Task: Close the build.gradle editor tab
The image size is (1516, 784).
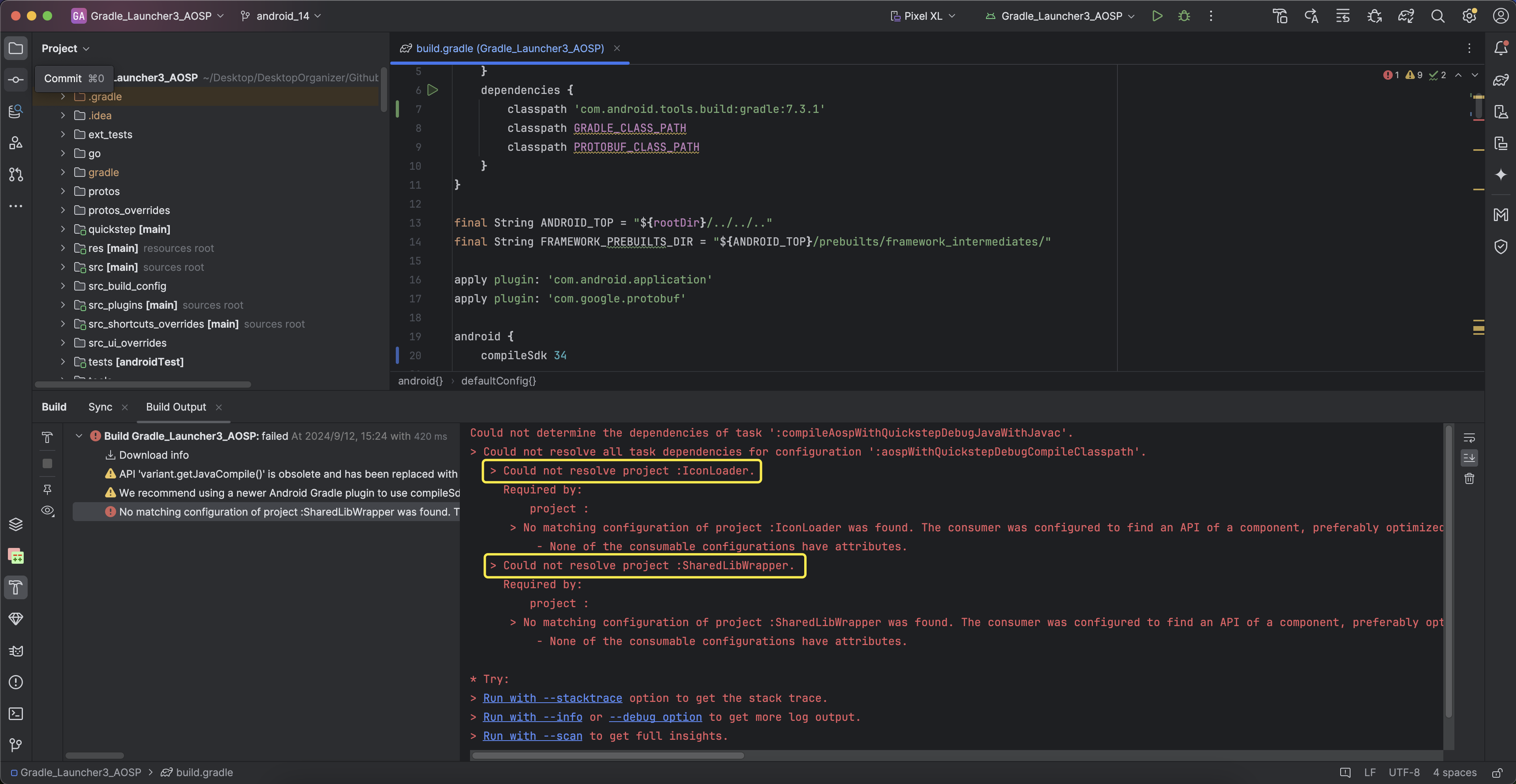Action: (617, 48)
